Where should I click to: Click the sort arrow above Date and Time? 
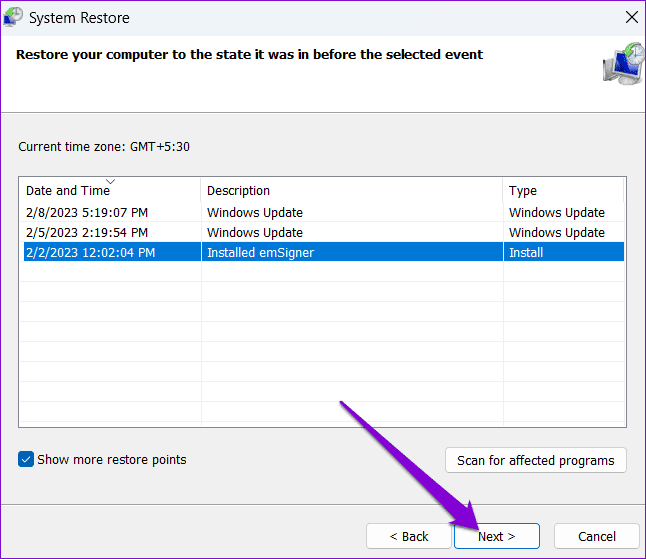(x=110, y=181)
